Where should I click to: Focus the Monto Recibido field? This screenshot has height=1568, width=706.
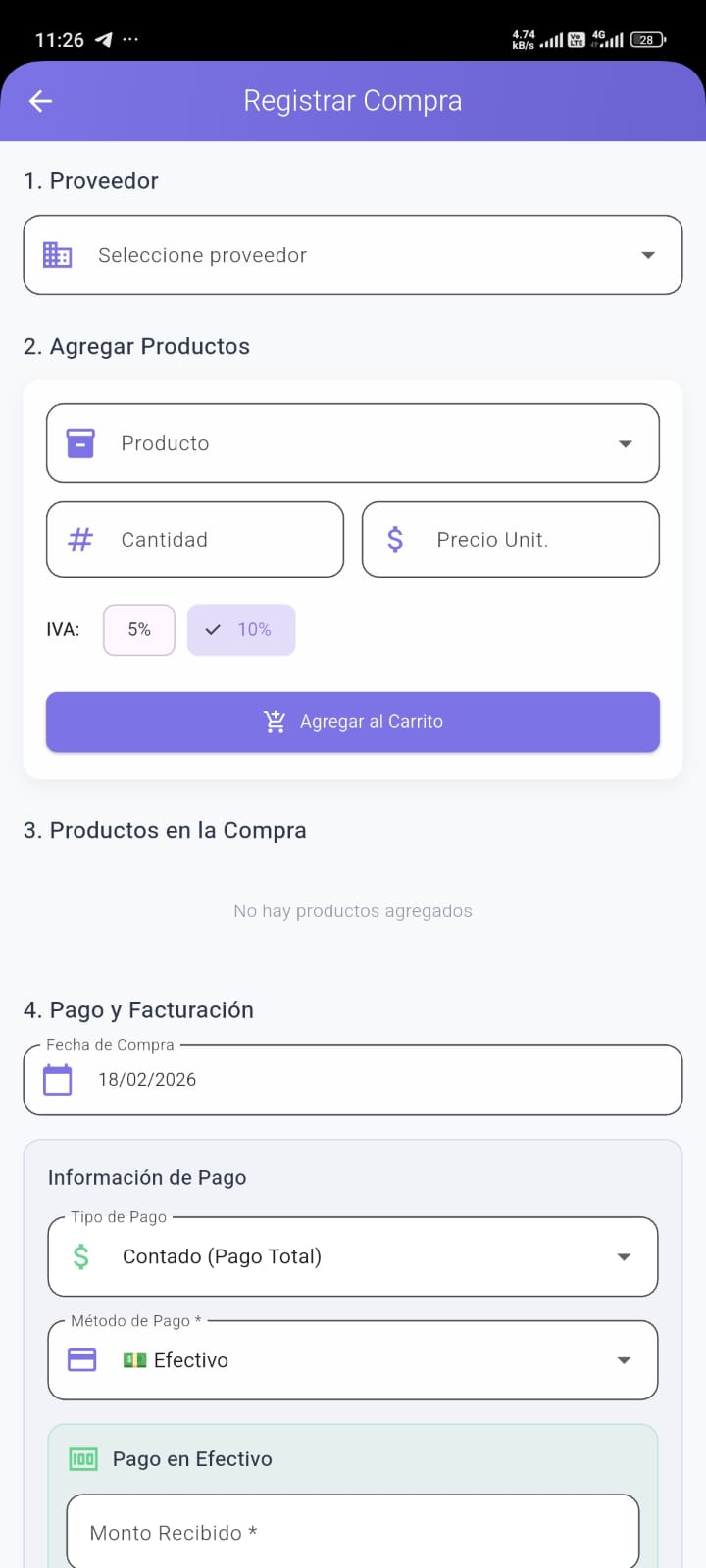(x=353, y=1533)
